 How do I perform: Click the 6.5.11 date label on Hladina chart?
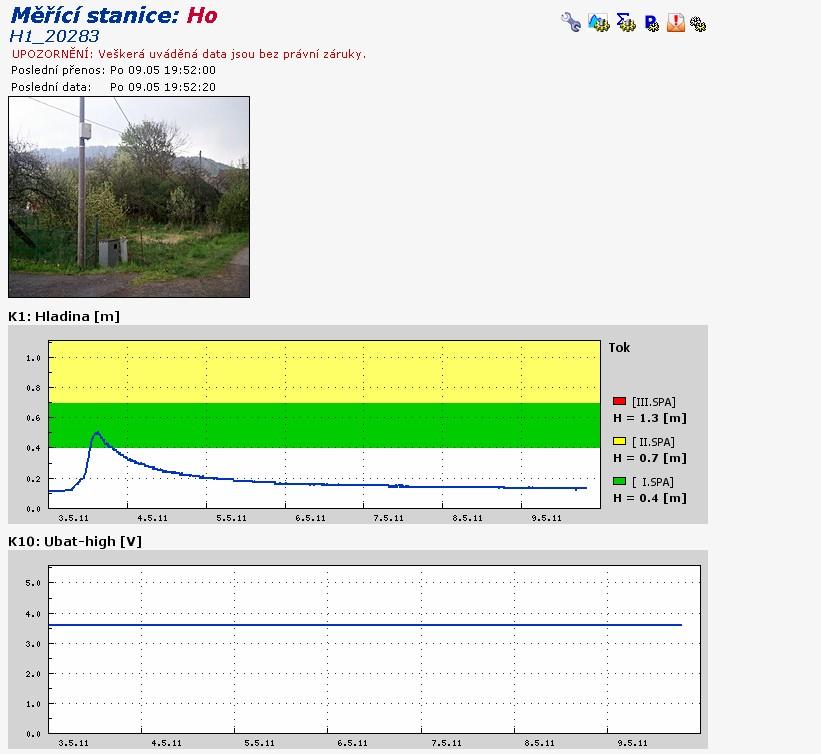pos(310,518)
